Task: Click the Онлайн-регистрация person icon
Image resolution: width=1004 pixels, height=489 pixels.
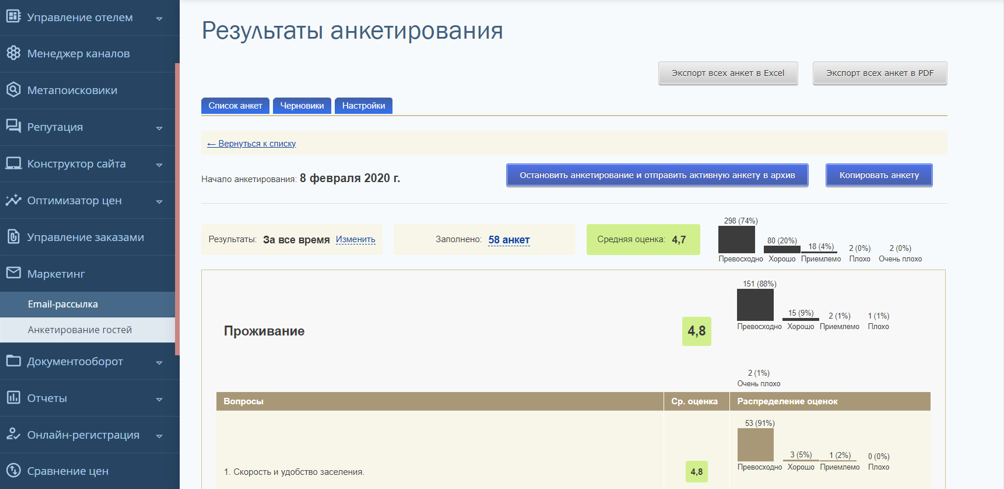Action: click(x=13, y=435)
